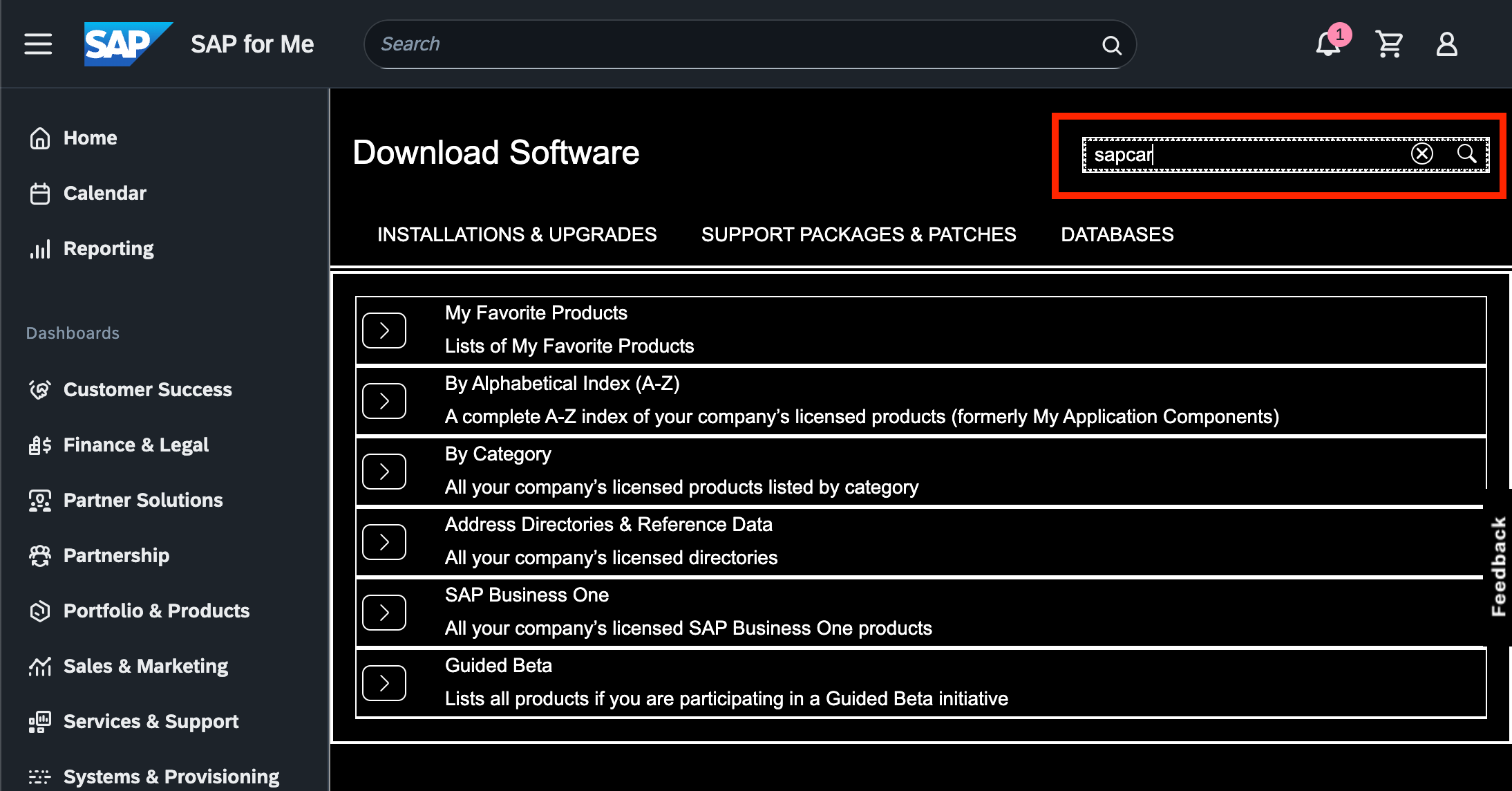Open the Feedback side tab
The height and width of the screenshot is (791, 1512).
tap(1498, 567)
